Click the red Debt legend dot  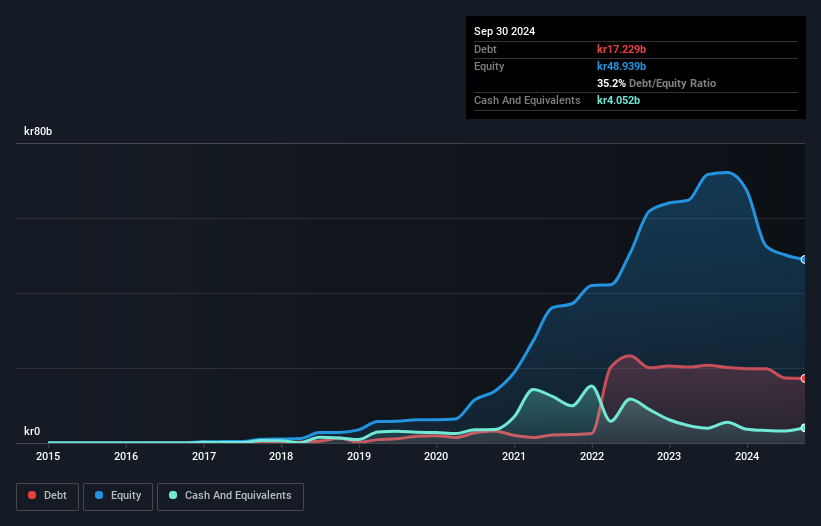tap(32, 495)
